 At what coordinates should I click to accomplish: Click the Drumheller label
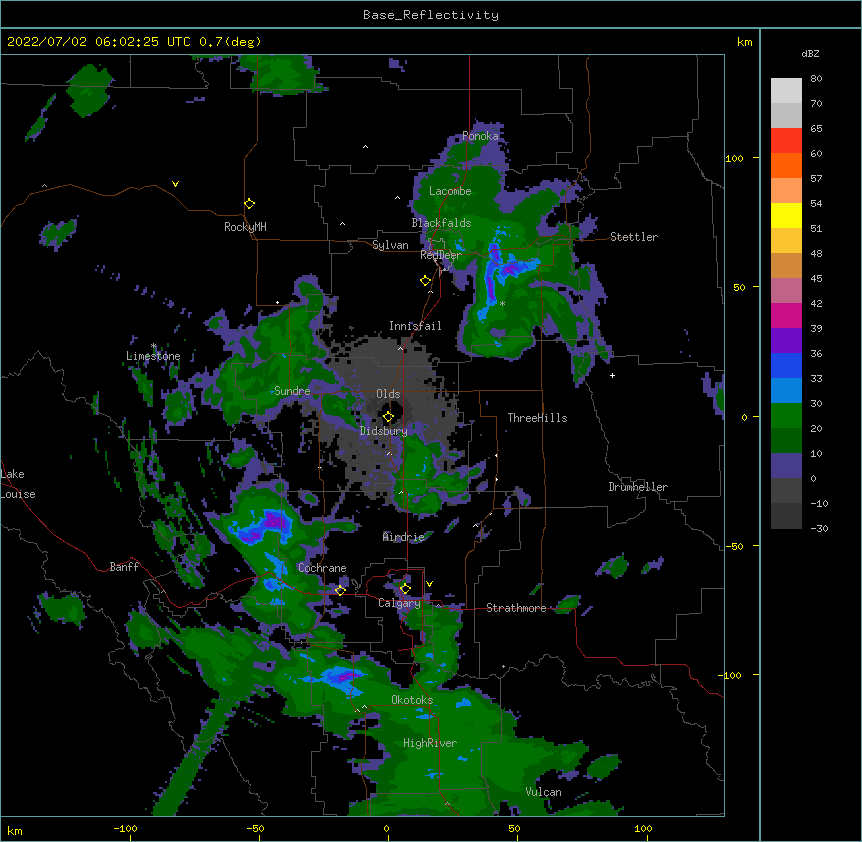[x=638, y=487]
